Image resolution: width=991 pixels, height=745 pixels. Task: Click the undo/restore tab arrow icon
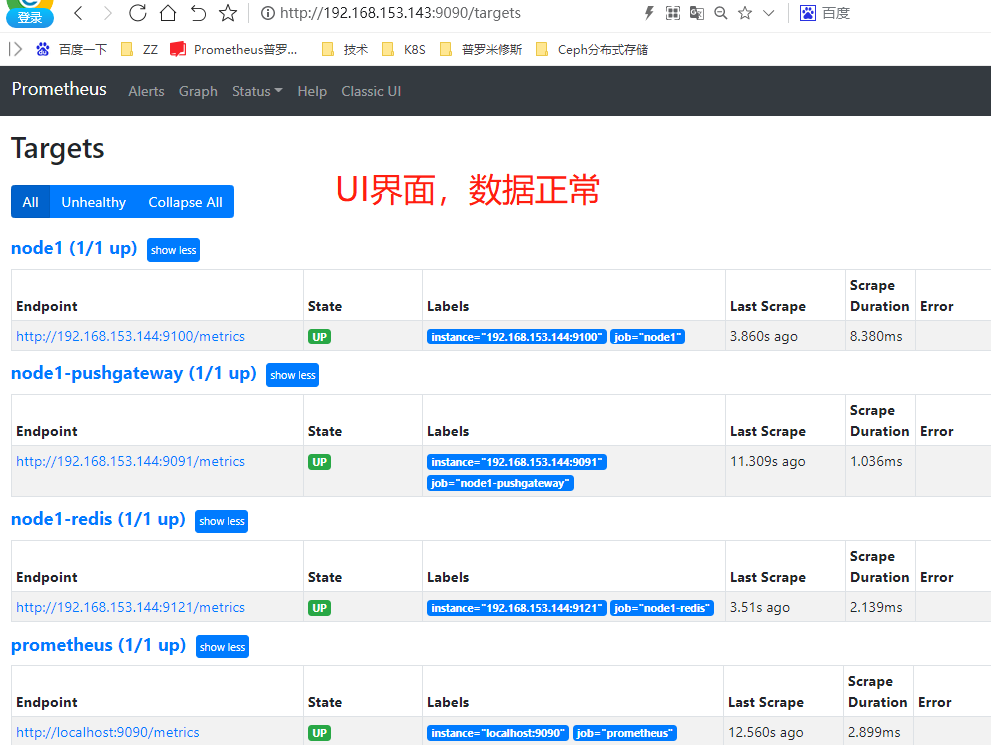pos(198,13)
